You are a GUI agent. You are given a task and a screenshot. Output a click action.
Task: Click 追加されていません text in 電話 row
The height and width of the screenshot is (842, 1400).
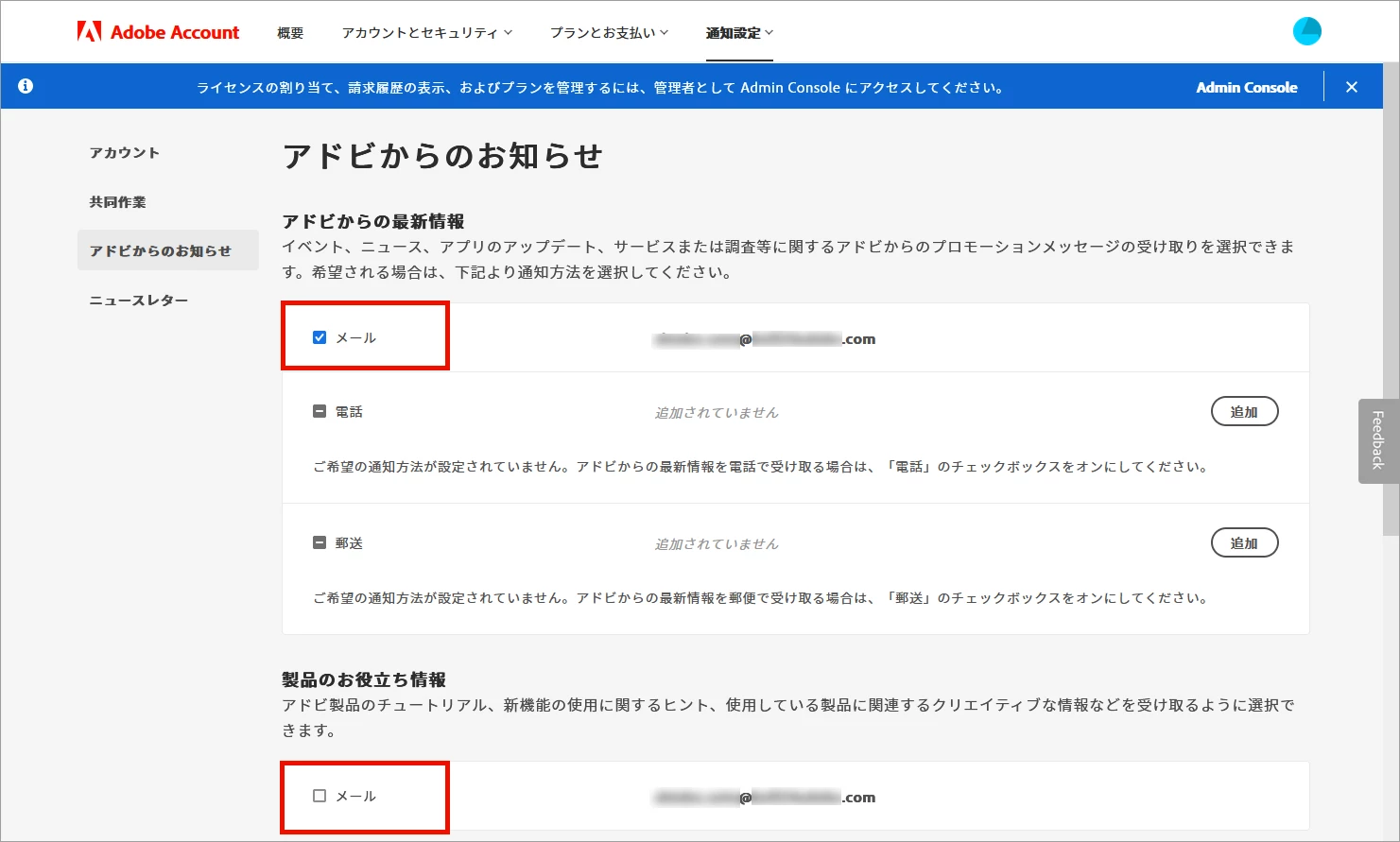click(717, 413)
